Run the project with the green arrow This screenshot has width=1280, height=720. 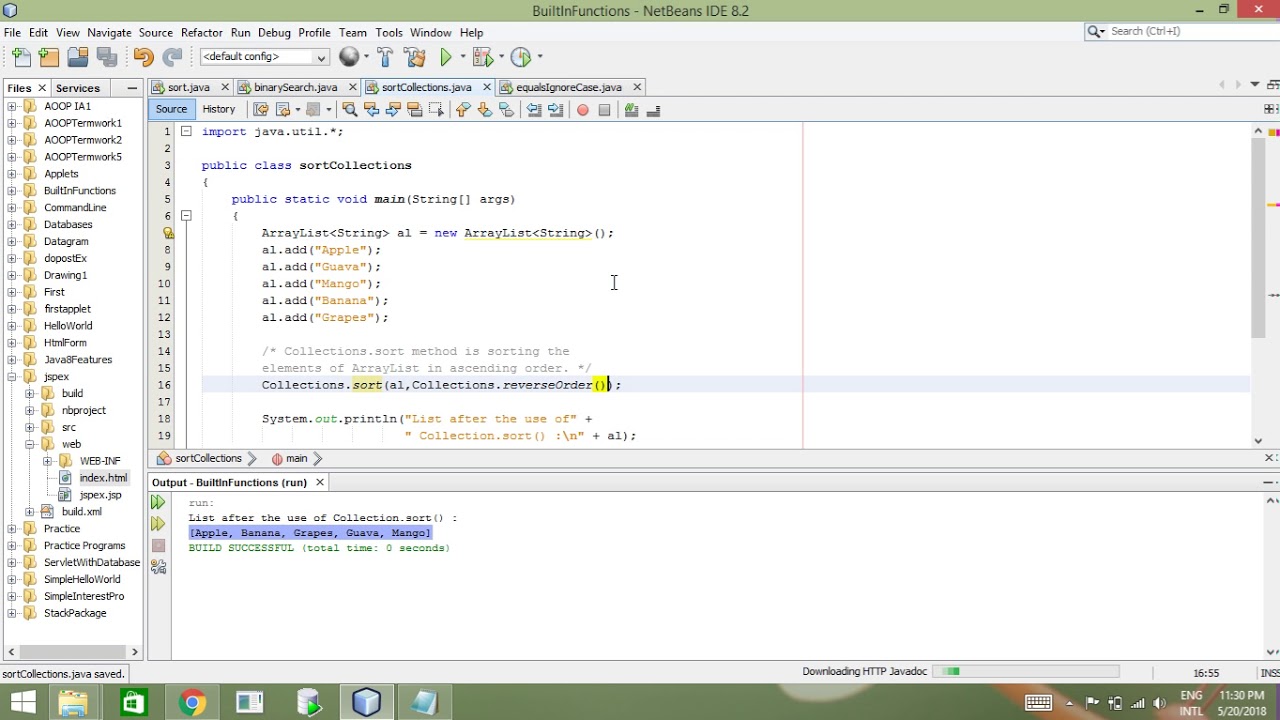[x=446, y=57]
